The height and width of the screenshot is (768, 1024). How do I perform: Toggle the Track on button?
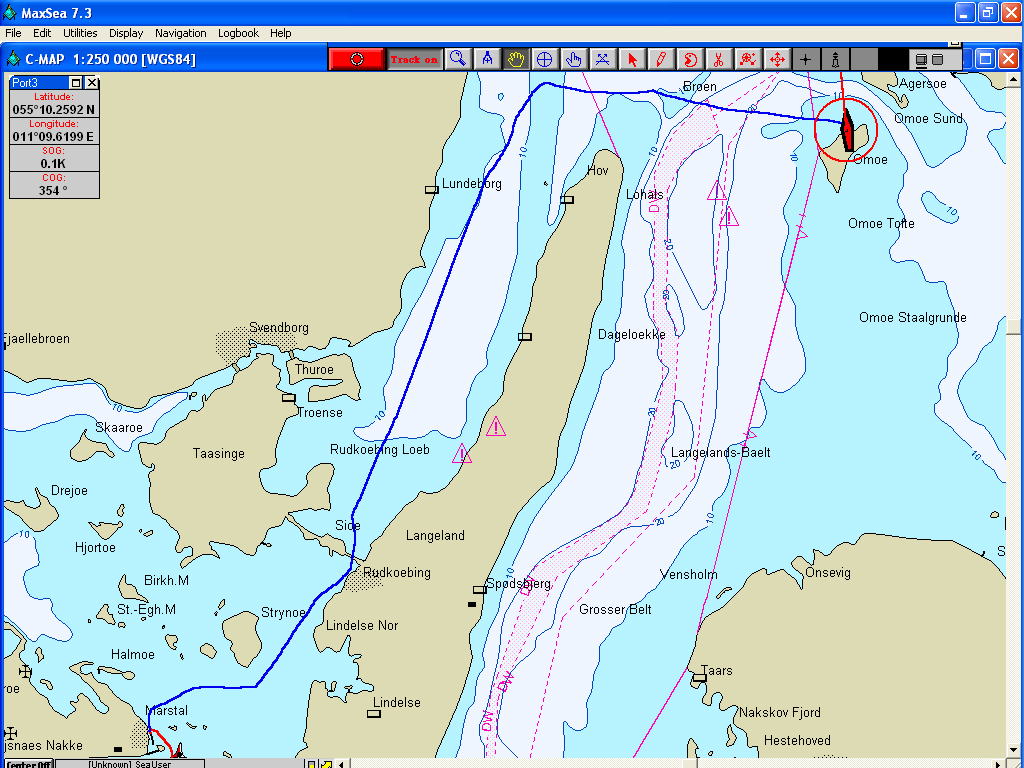click(x=414, y=59)
